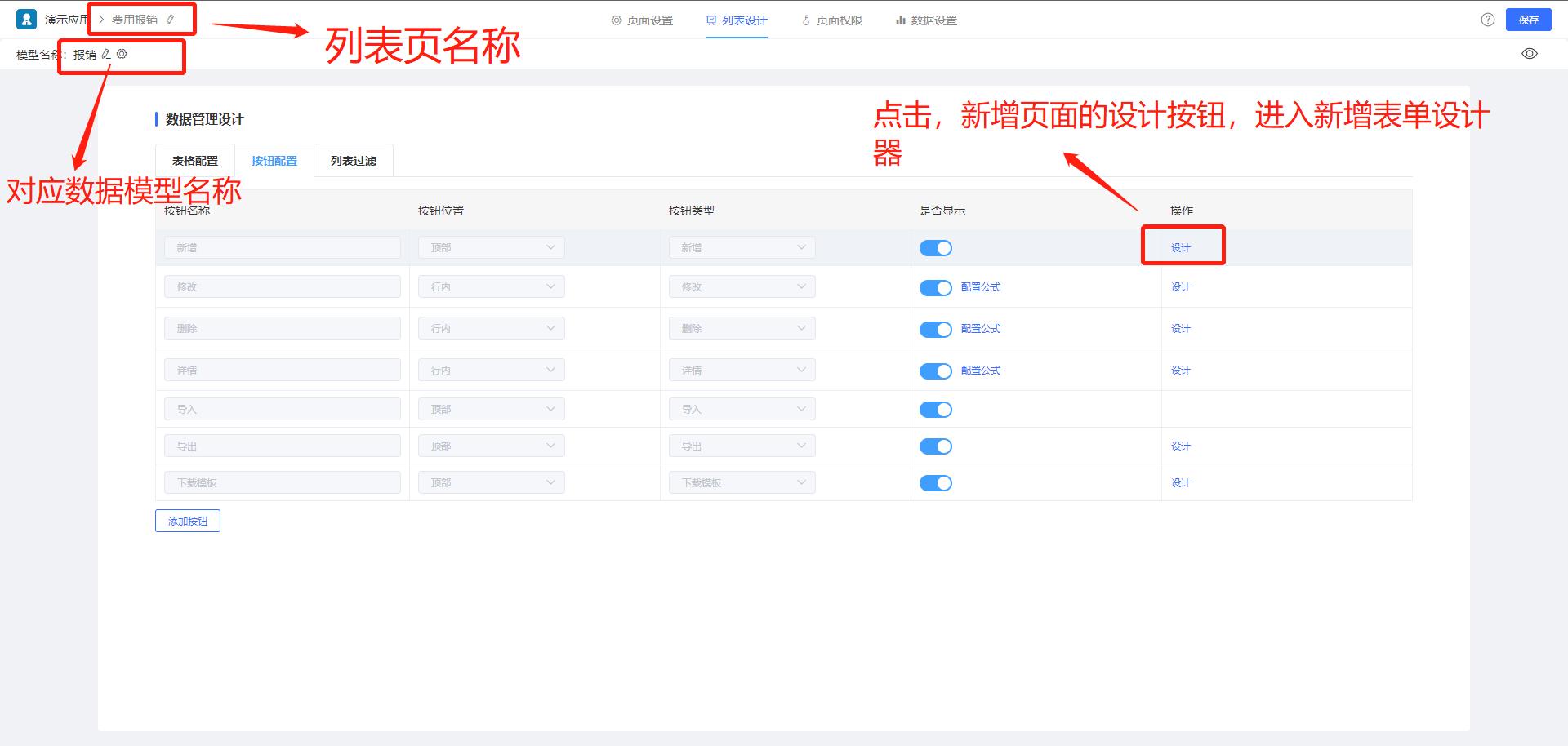Click 设计 link in the 新增 row
The height and width of the screenshot is (746, 1568).
(x=1181, y=247)
